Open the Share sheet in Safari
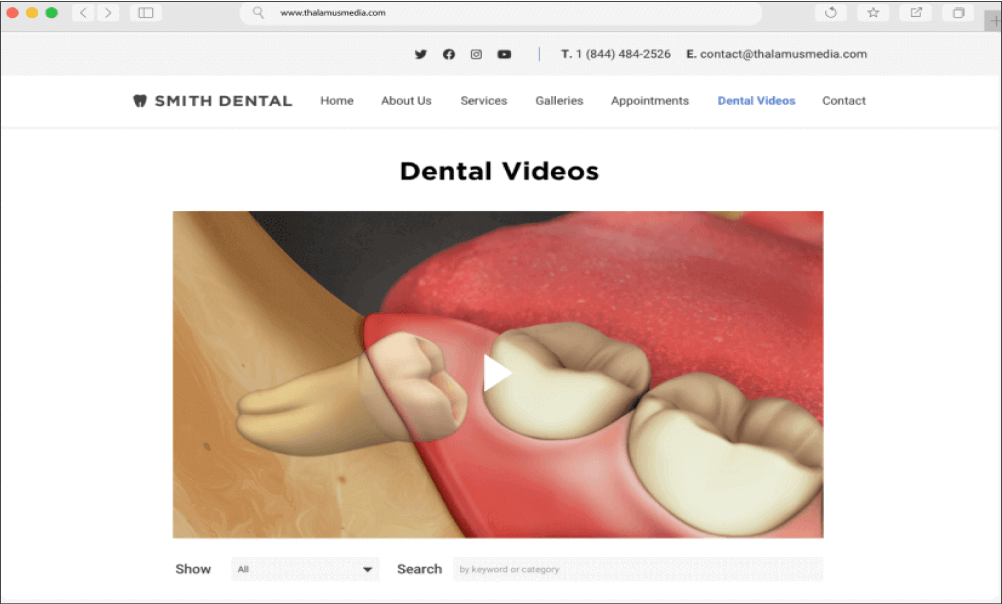 pos(915,13)
